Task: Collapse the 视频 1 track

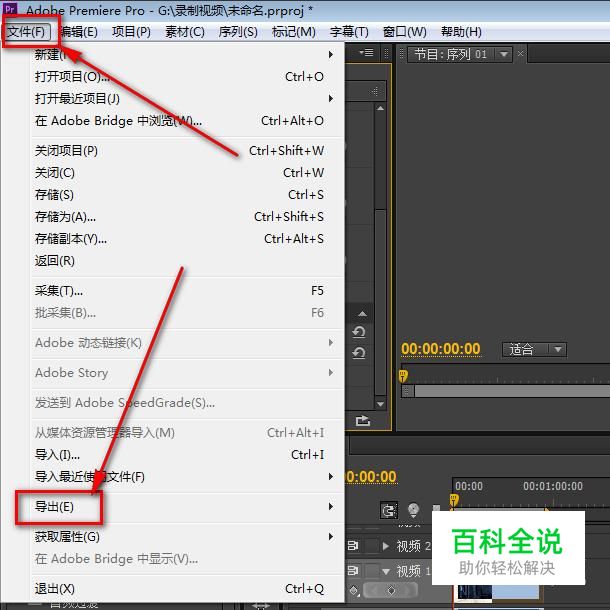Action: click(x=386, y=571)
